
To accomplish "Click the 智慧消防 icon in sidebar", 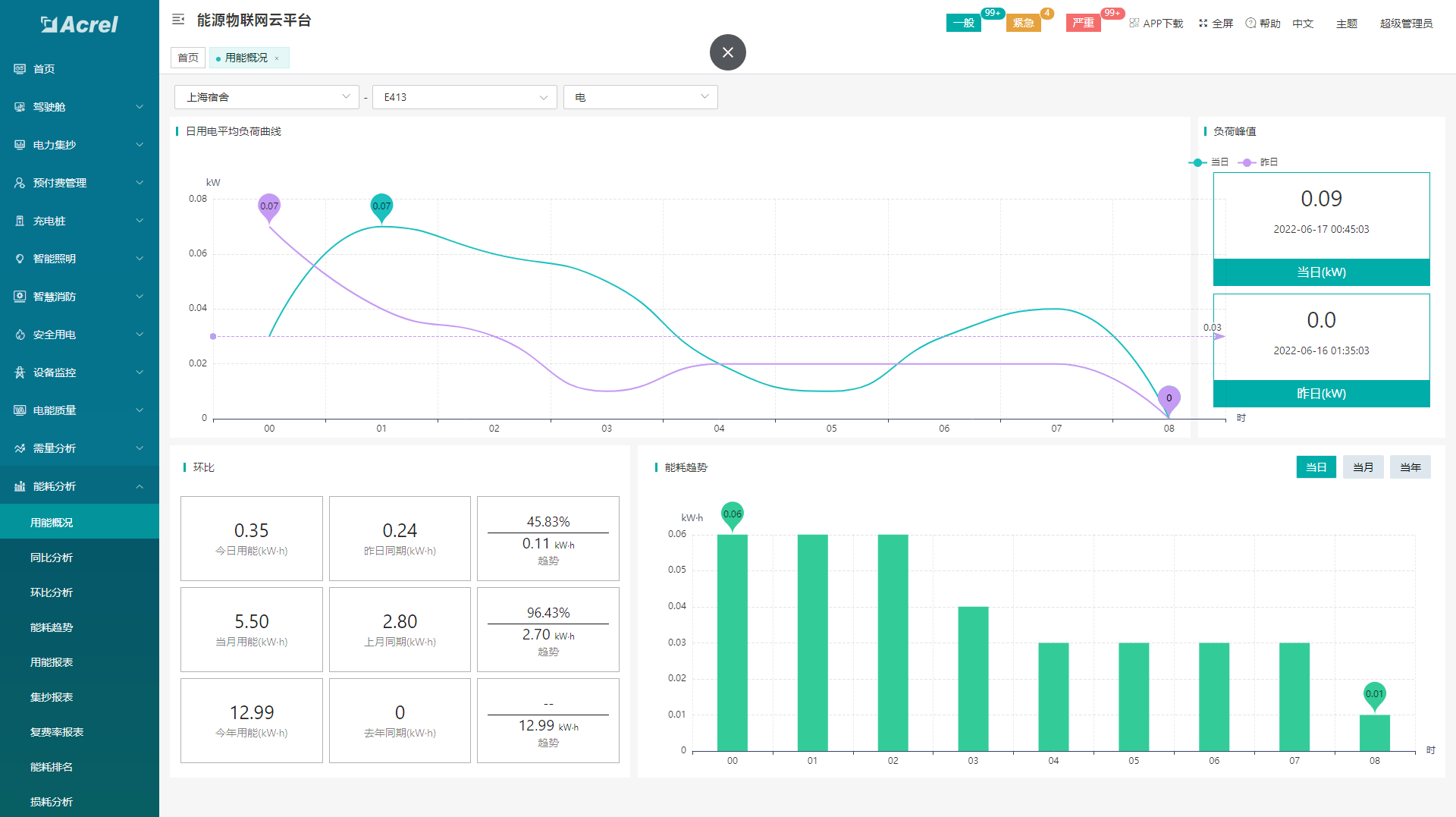I will pyautogui.click(x=20, y=297).
